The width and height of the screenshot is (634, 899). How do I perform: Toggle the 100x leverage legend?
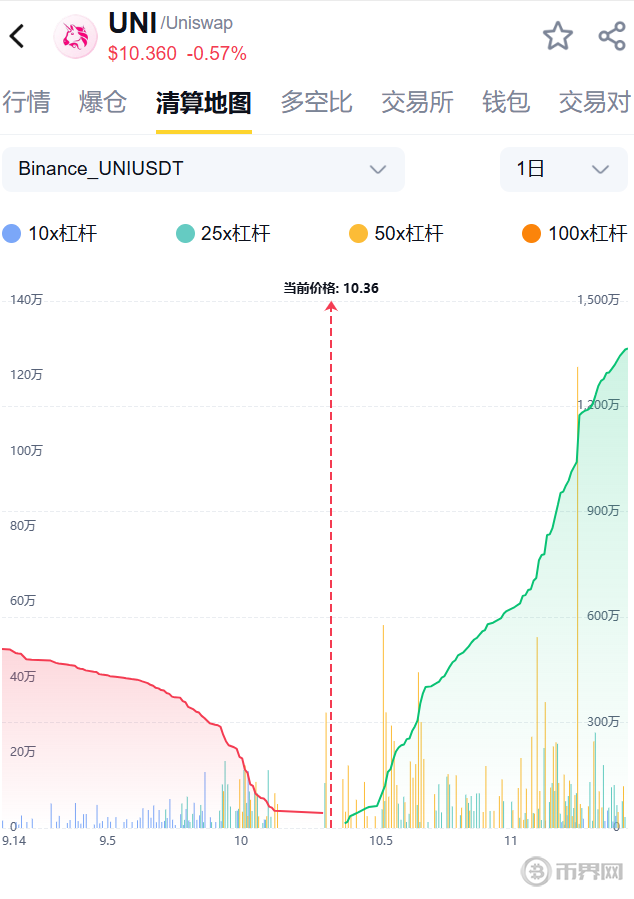(574, 234)
